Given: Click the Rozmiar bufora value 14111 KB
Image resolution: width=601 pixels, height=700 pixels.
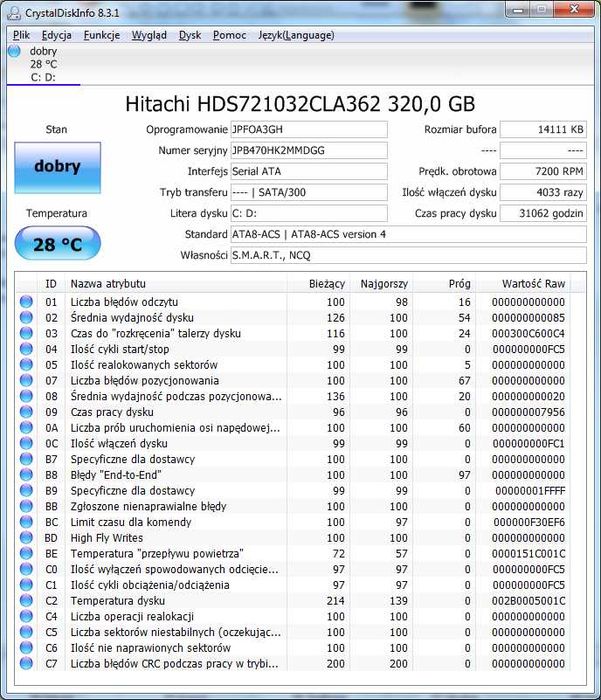Looking at the screenshot, I should 543,129.
